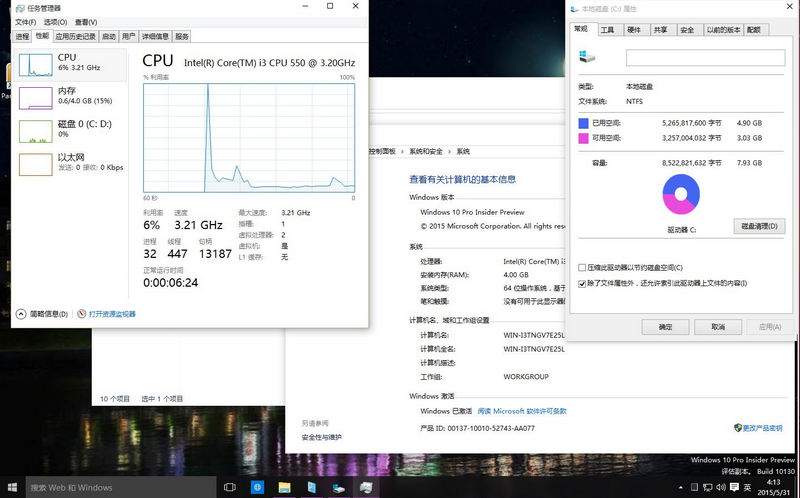Viewport: 800px width, 498px height.
Task: Click the WORKGROUP text in System window
Action: coord(526,377)
